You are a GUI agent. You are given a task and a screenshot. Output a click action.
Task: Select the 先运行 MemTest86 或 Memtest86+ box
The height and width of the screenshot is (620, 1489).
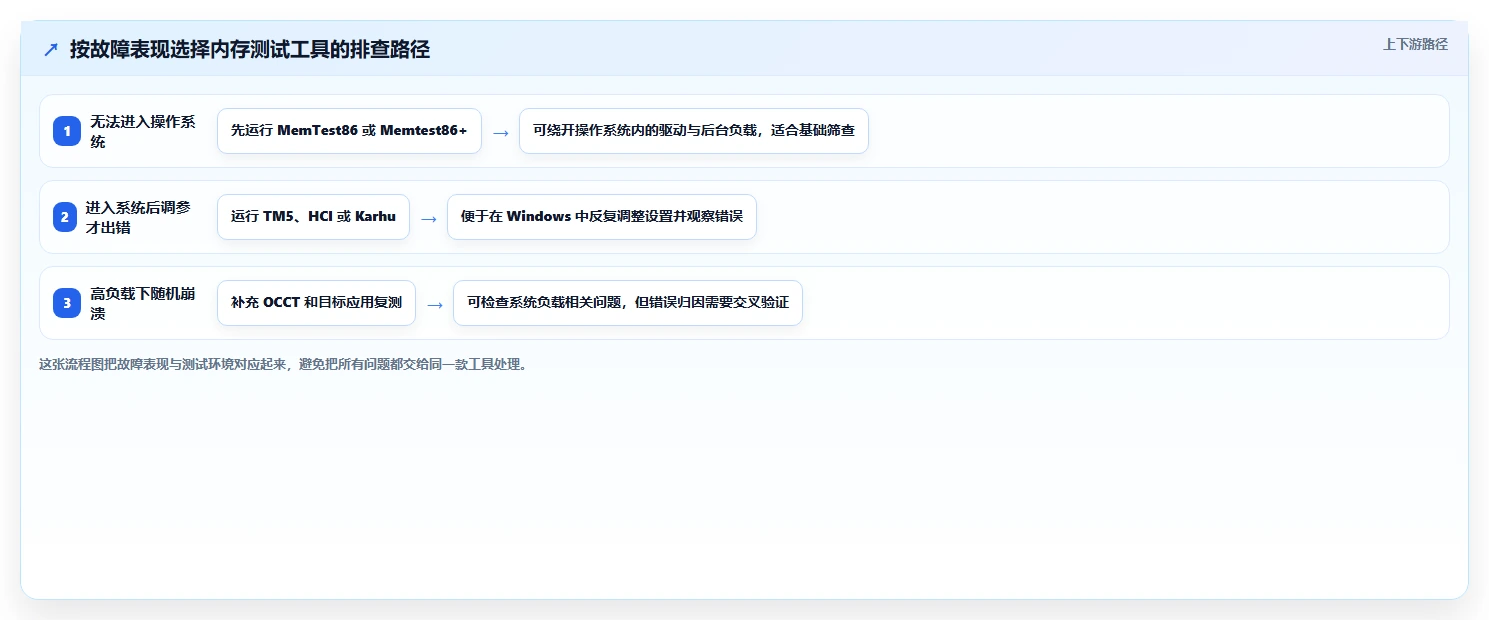click(349, 131)
